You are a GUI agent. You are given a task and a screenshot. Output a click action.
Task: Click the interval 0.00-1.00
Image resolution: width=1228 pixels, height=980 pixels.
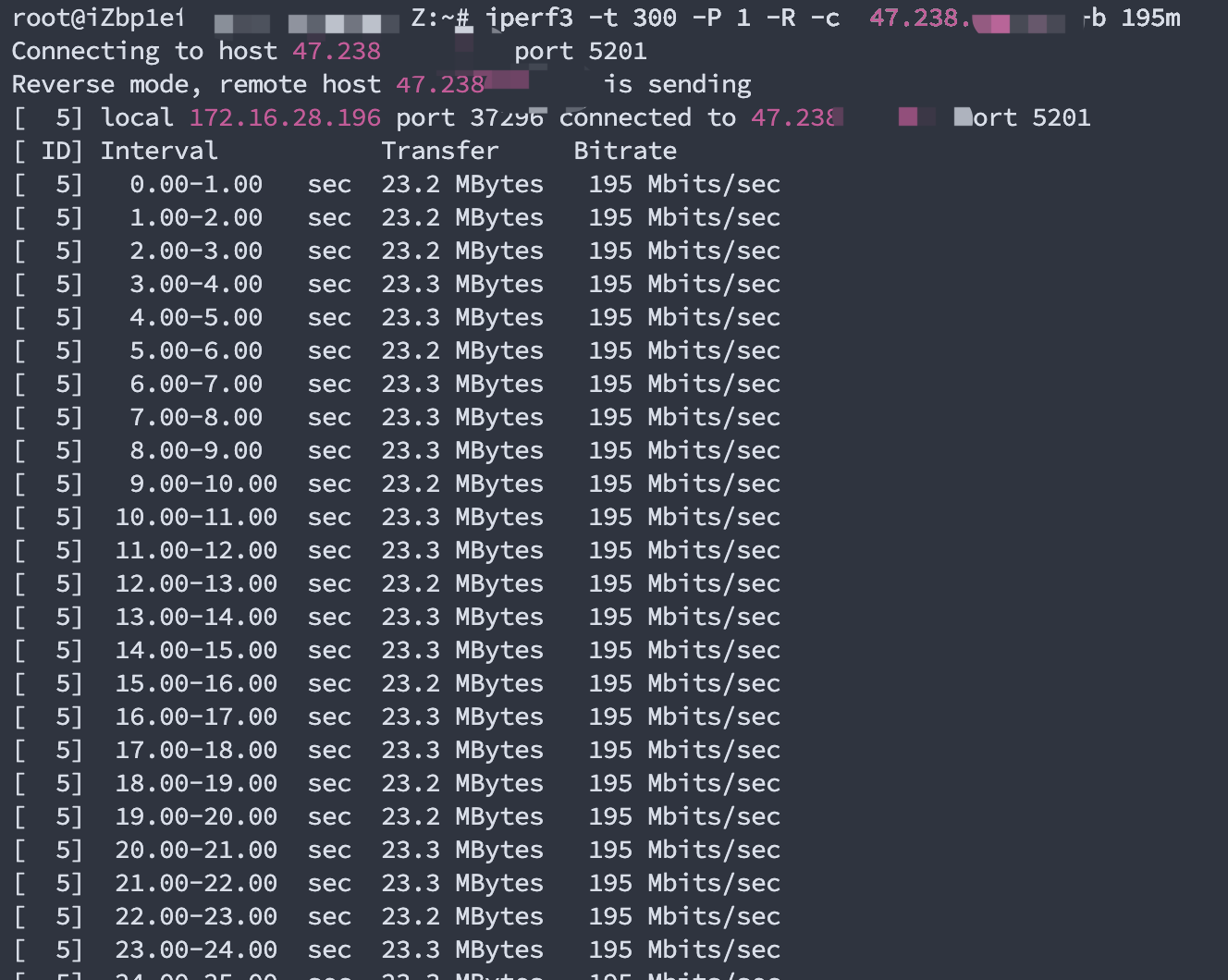pos(196,184)
